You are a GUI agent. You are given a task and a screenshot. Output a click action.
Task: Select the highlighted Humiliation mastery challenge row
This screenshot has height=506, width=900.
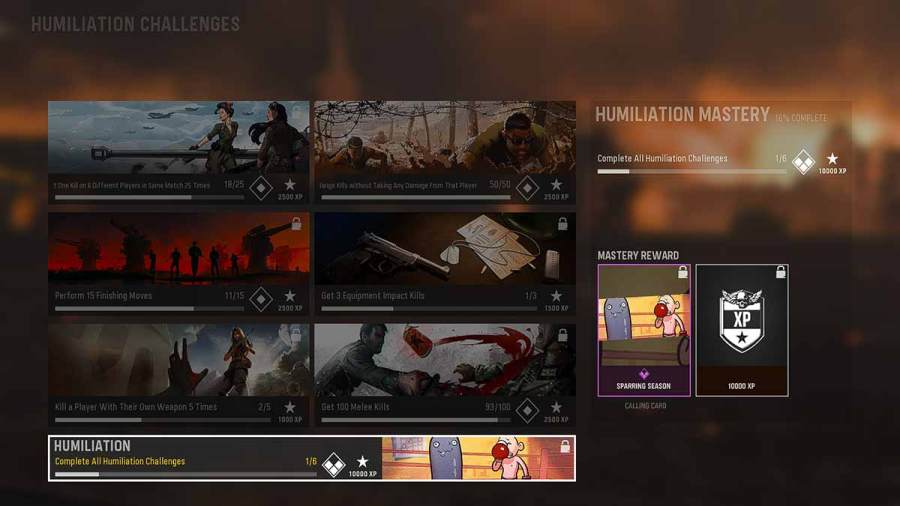[x=311, y=458]
